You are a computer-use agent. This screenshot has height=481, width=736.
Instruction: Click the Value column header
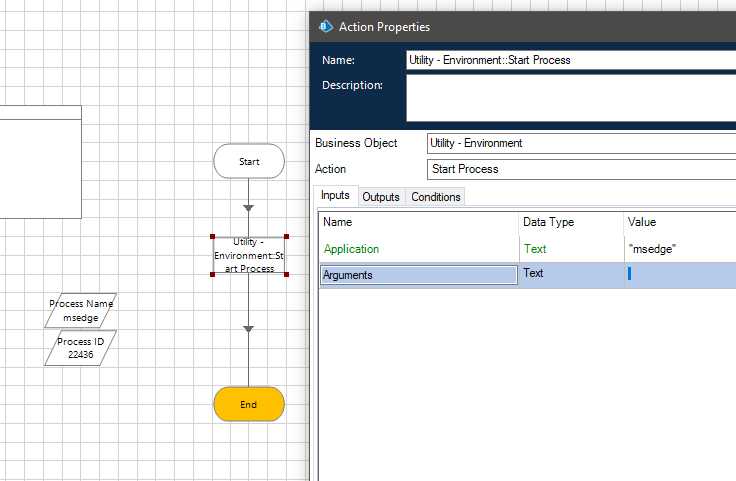(642, 222)
